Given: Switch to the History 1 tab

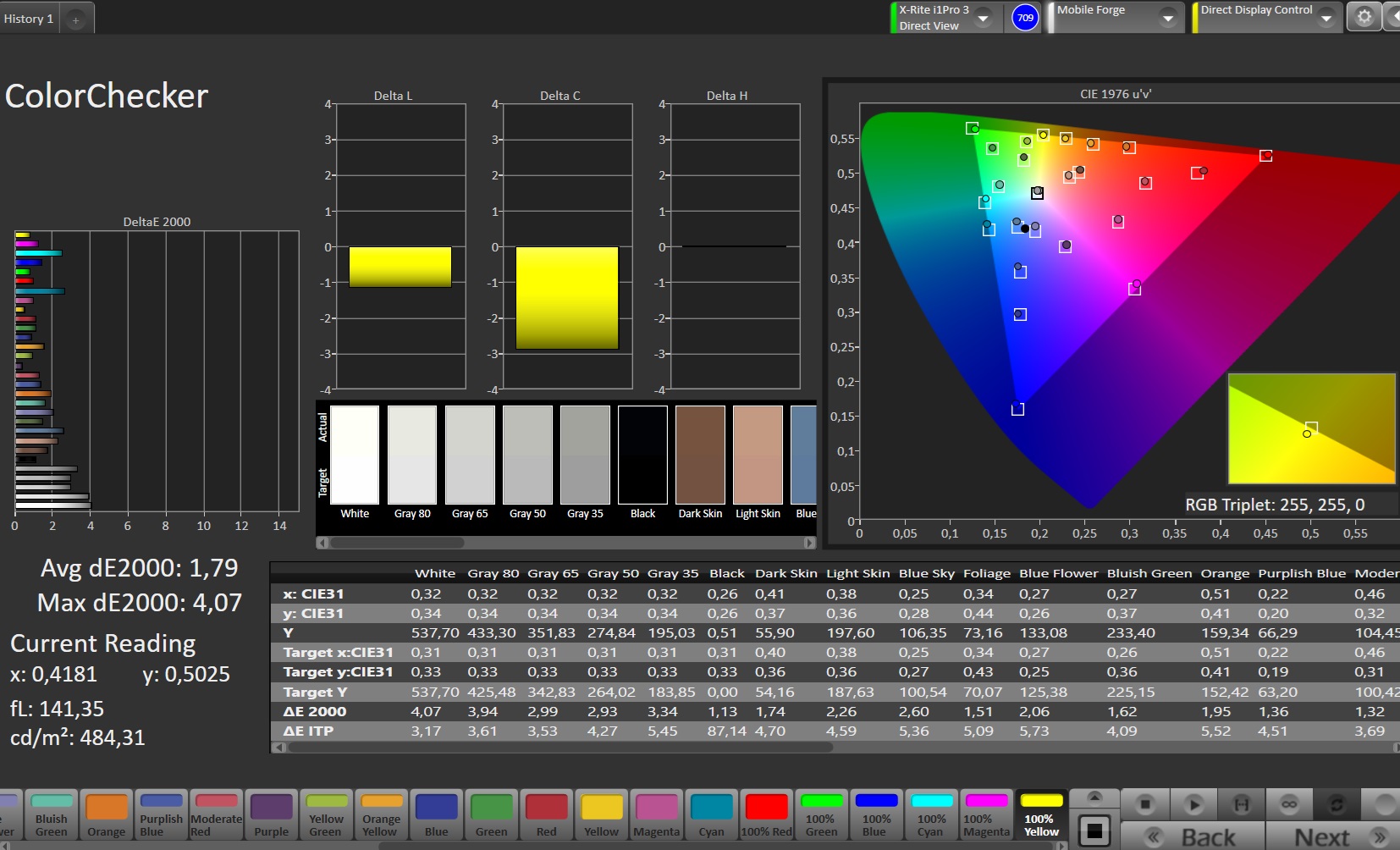Looking at the screenshot, I should (29, 19).
